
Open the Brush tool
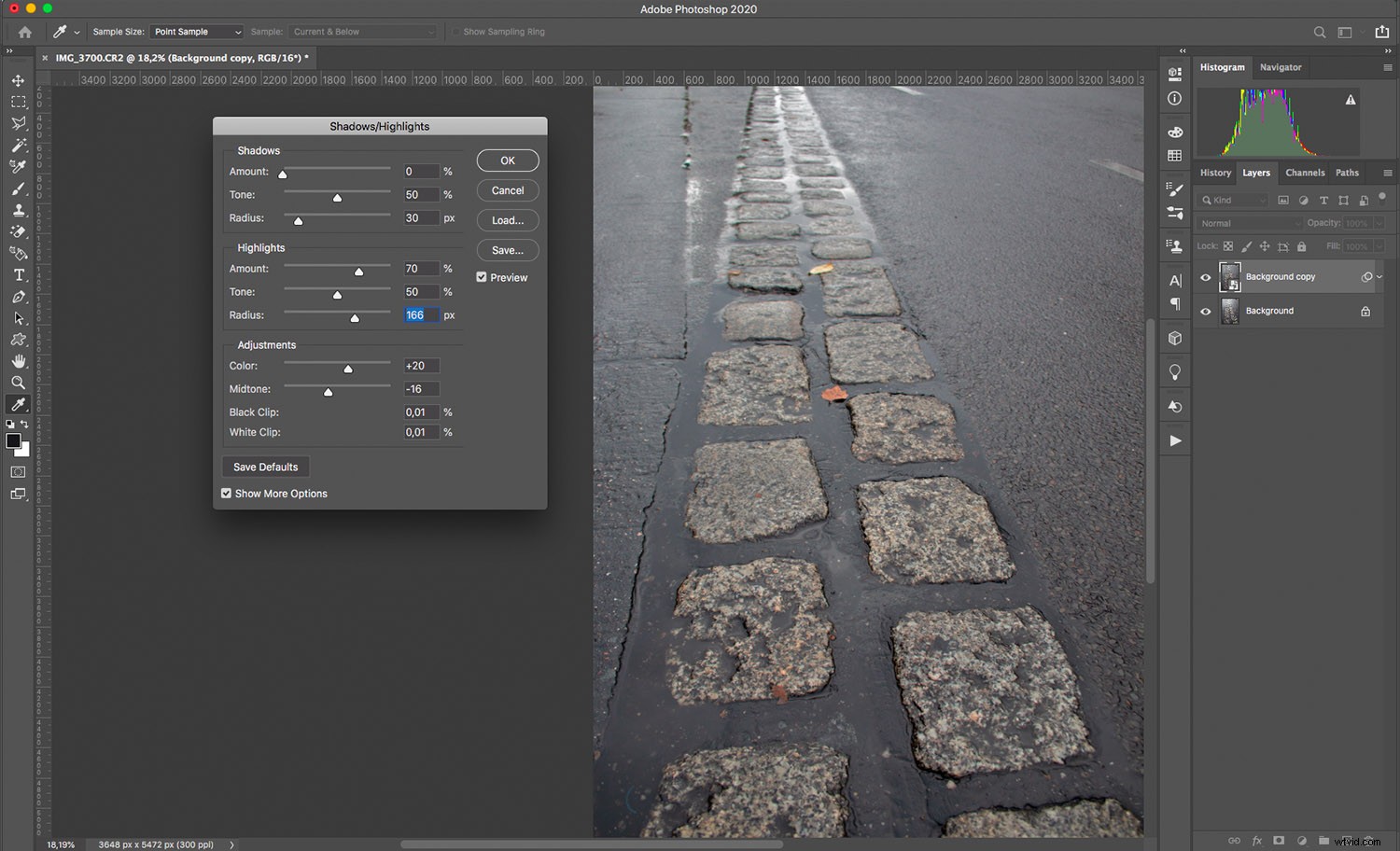tap(17, 188)
